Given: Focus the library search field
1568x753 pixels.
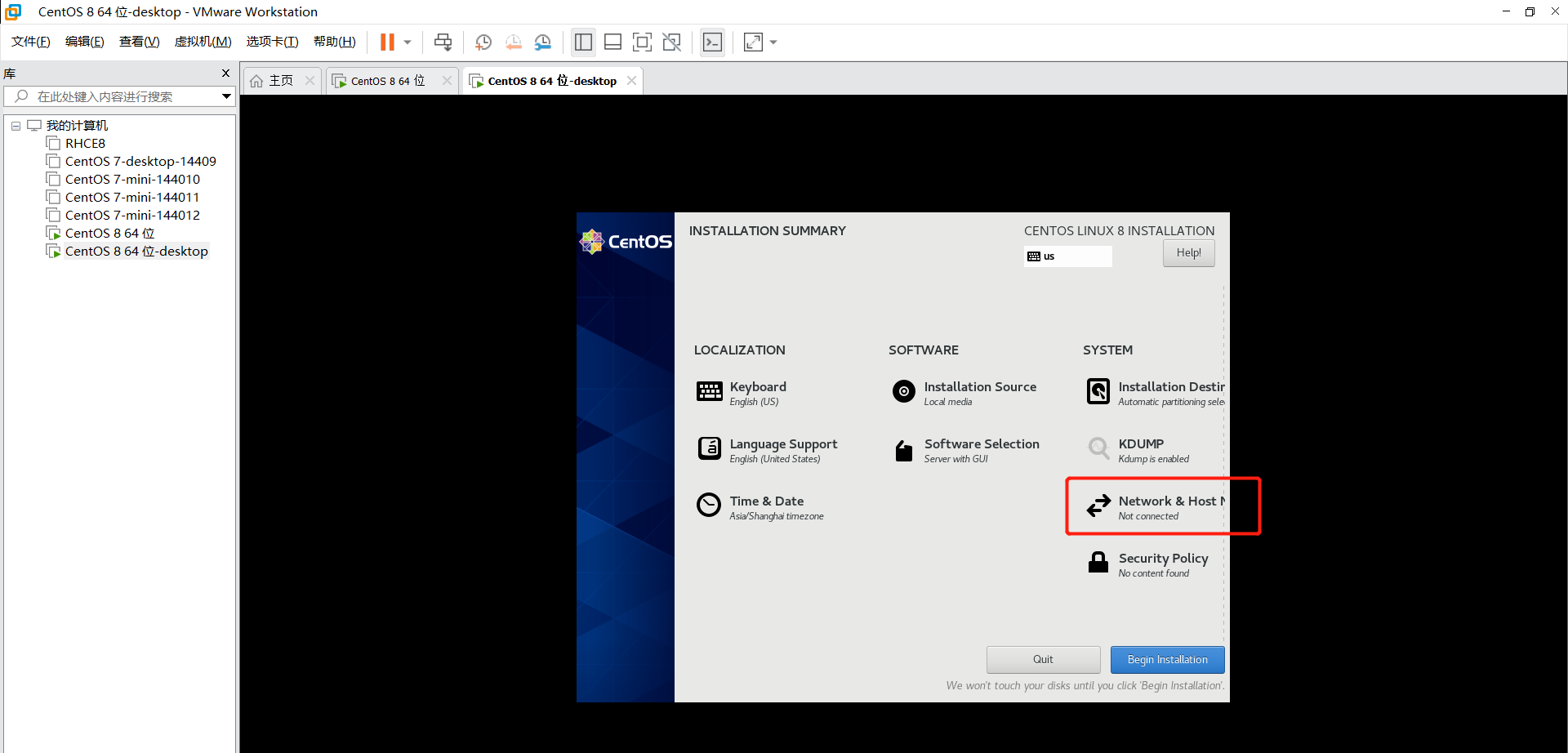Looking at the screenshot, I should point(119,96).
